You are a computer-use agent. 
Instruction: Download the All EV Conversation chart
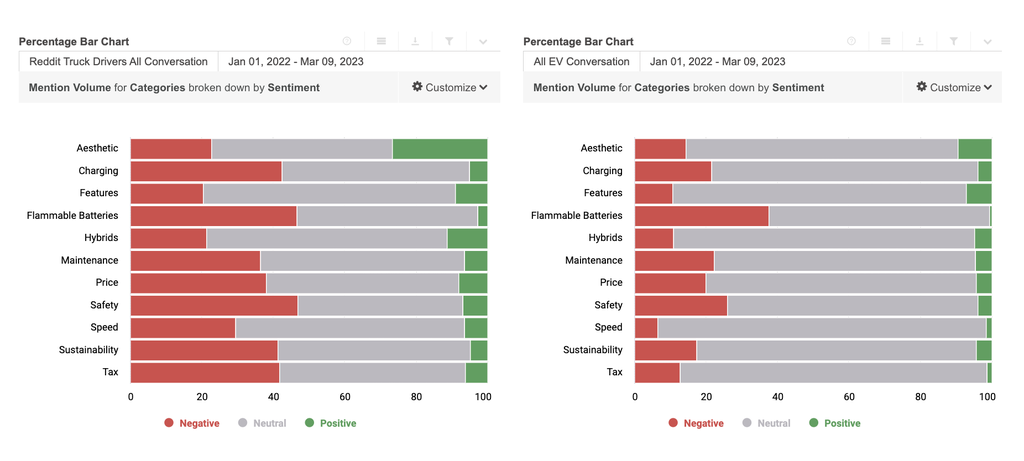919,42
